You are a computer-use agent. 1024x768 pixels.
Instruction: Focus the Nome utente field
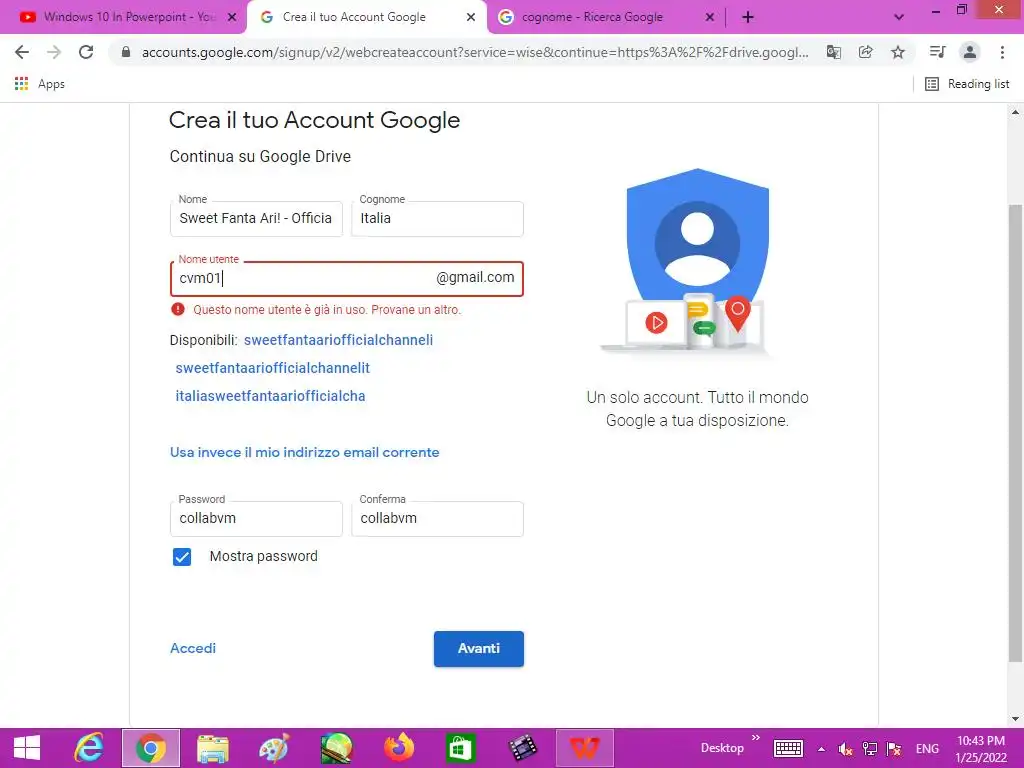[x=347, y=279]
